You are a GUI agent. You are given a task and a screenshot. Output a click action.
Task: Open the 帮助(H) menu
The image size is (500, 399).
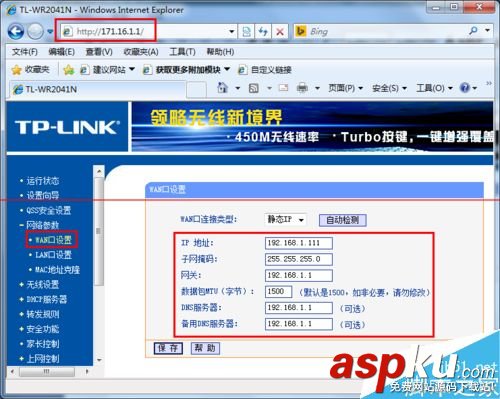coord(220,52)
